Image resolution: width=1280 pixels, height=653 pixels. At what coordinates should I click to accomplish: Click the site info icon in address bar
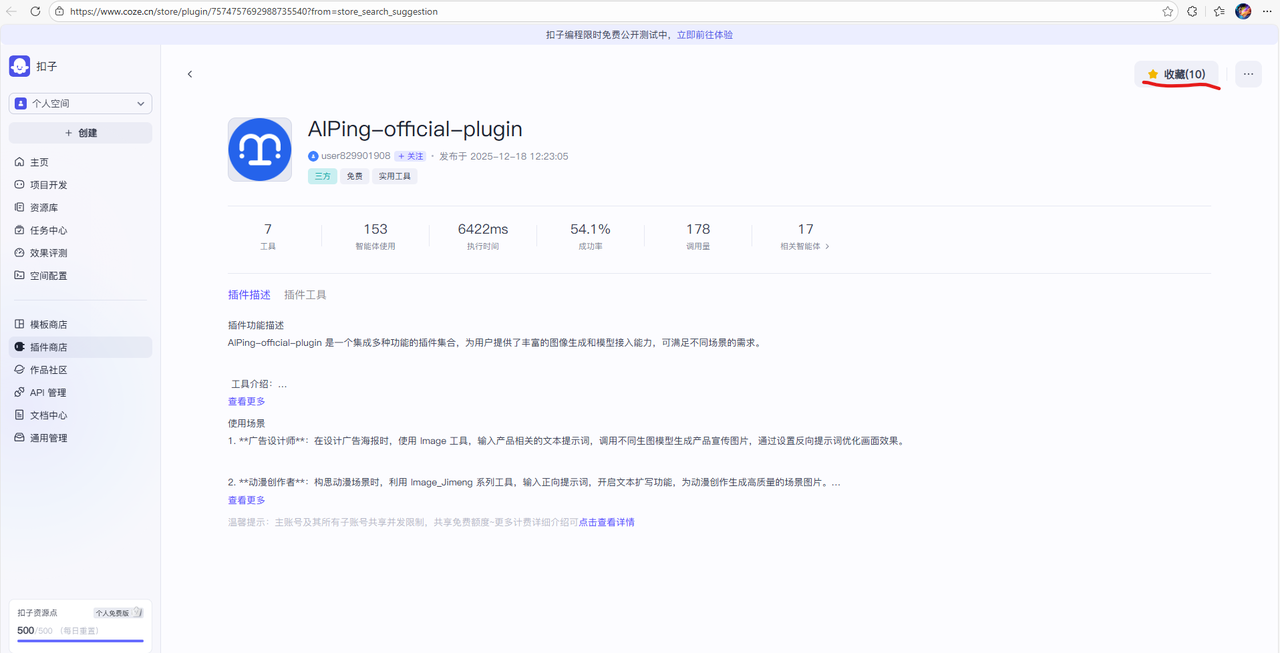click(59, 11)
